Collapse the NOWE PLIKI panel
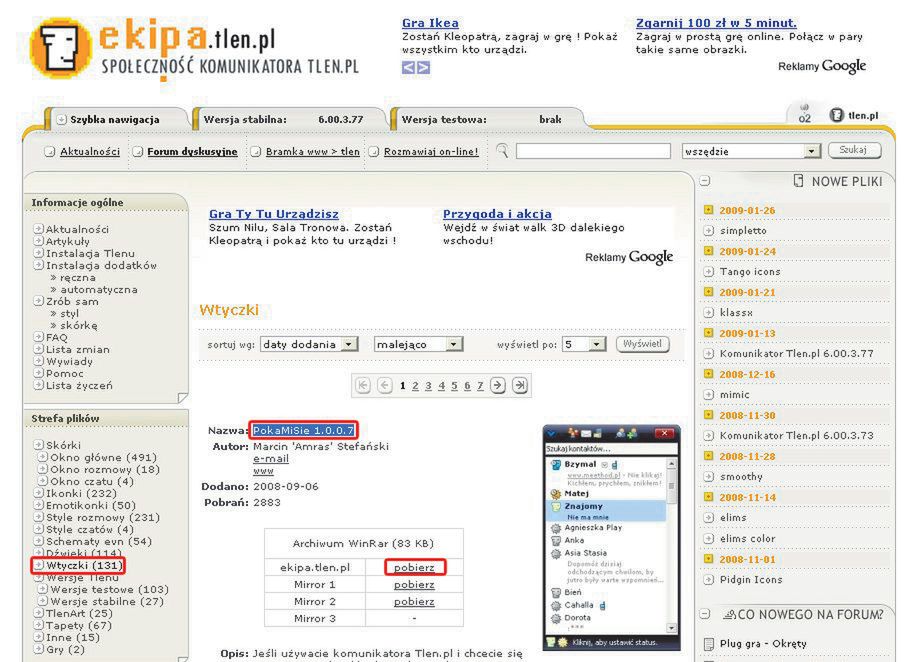This screenshot has height=662, width=917. coord(705,181)
